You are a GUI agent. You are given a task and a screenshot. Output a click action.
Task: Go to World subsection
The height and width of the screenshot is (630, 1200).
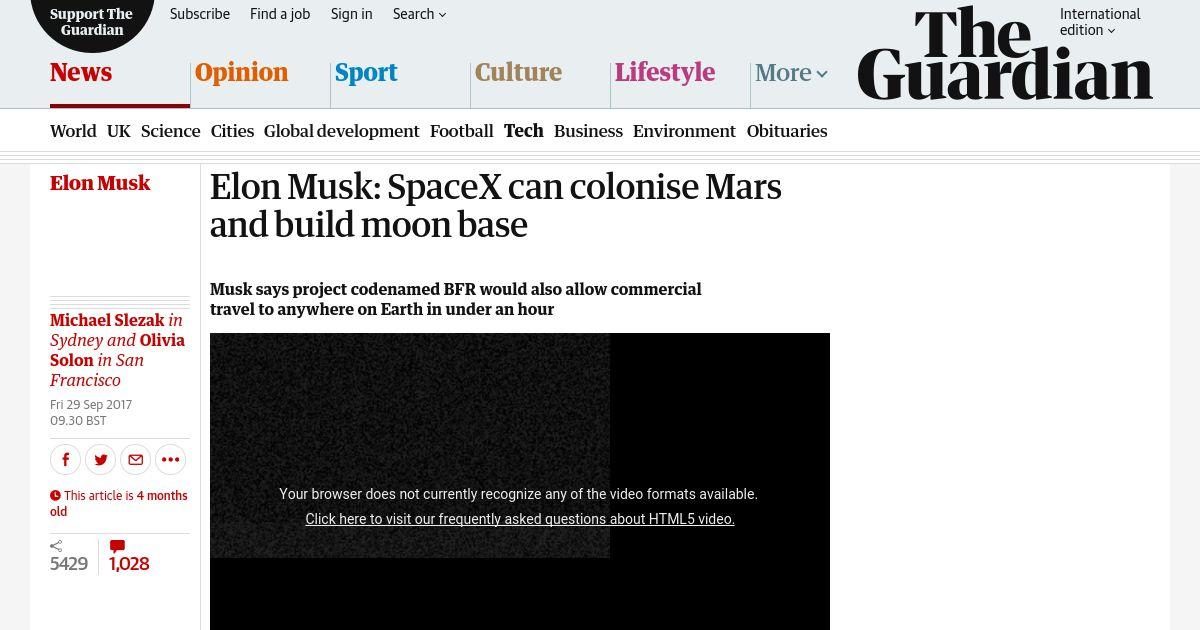pyautogui.click(x=73, y=131)
